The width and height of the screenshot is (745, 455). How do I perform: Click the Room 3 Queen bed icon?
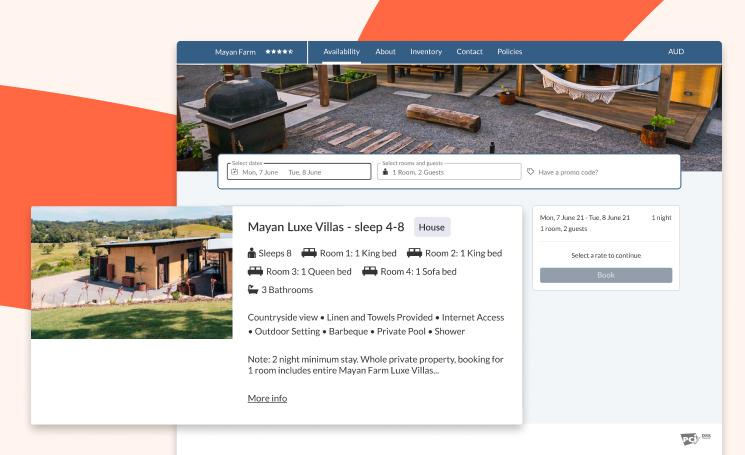[255, 271]
